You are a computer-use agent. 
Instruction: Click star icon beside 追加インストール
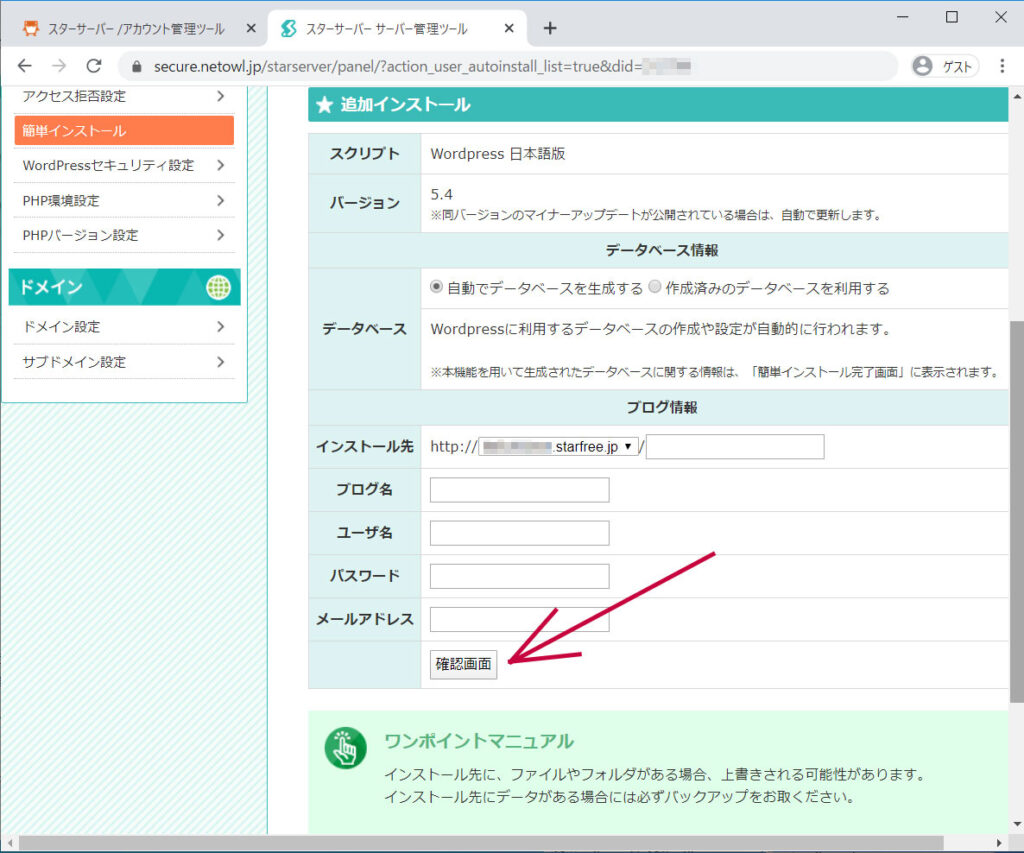(325, 105)
